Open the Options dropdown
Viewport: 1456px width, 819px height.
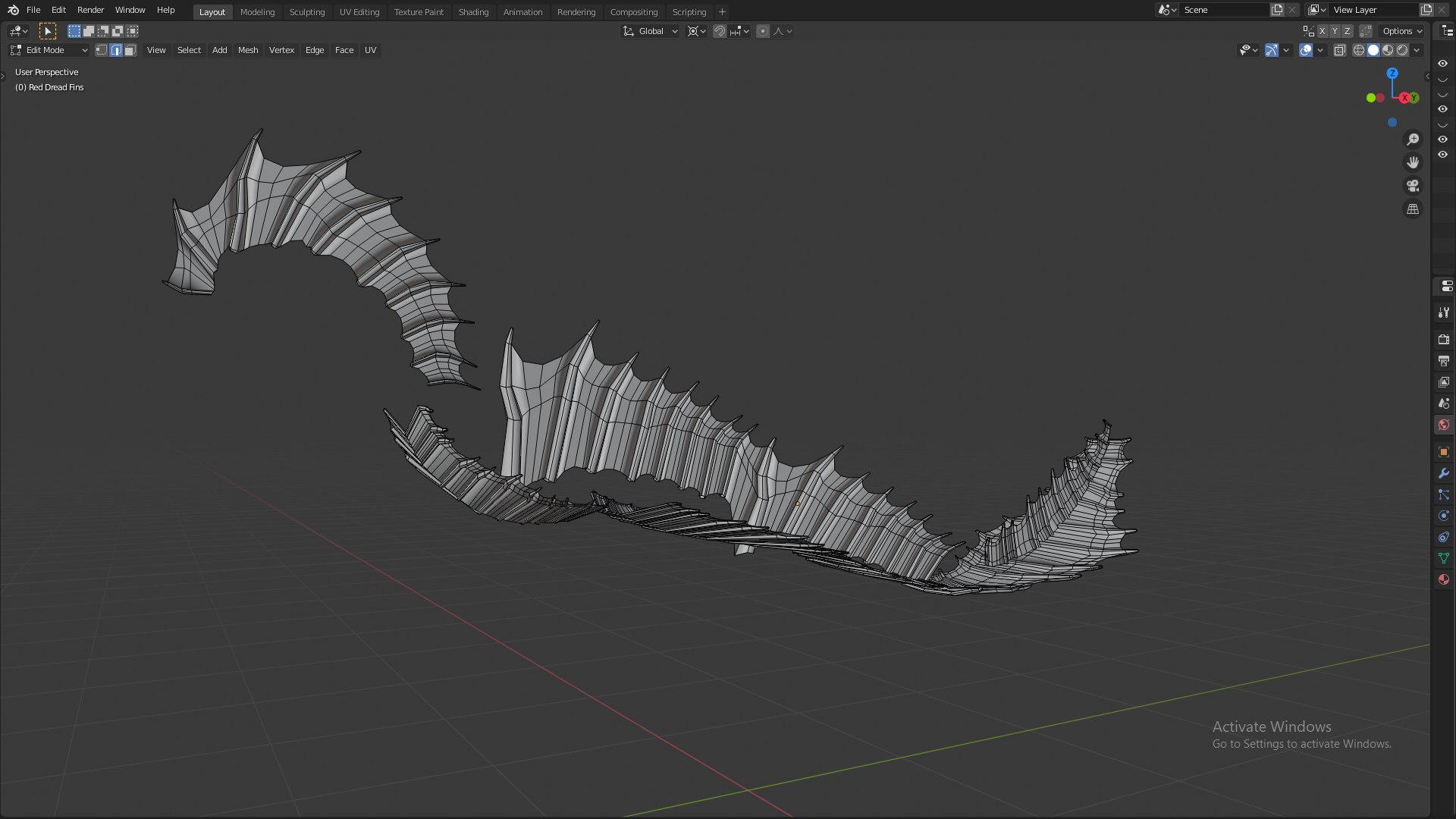[1402, 31]
